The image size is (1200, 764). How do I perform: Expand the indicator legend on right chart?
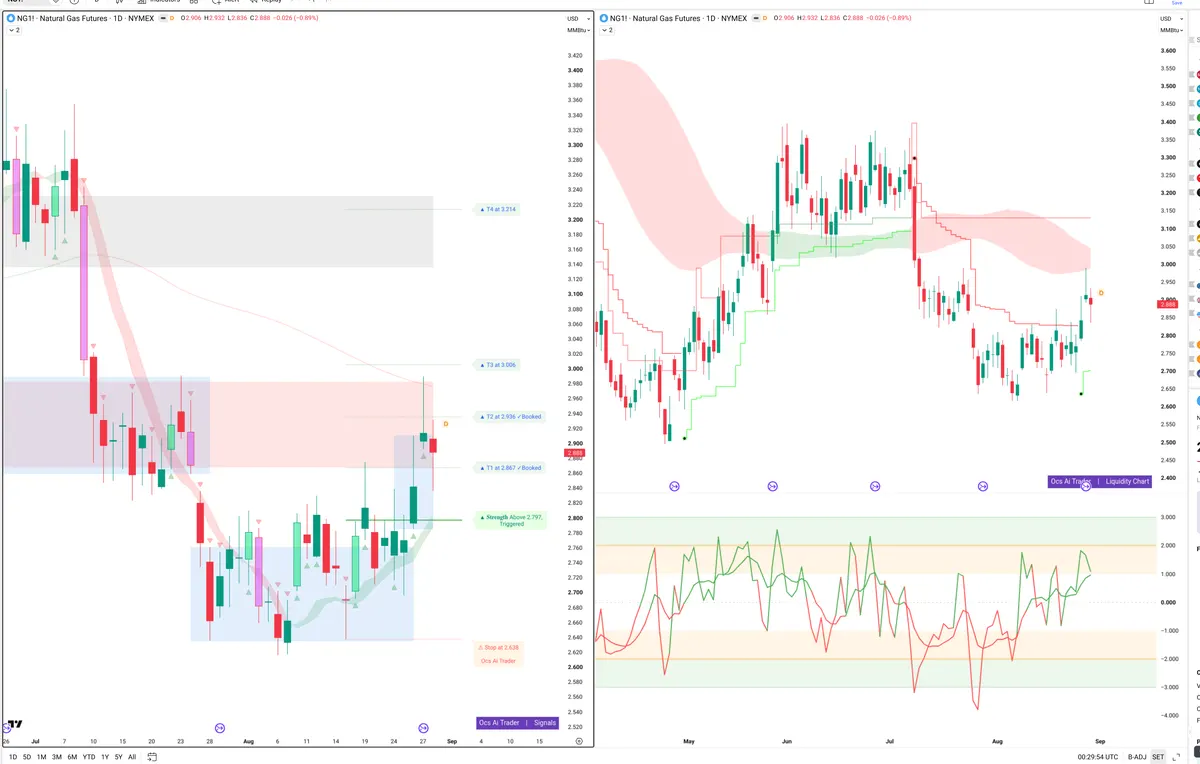click(x=606, y=30)
